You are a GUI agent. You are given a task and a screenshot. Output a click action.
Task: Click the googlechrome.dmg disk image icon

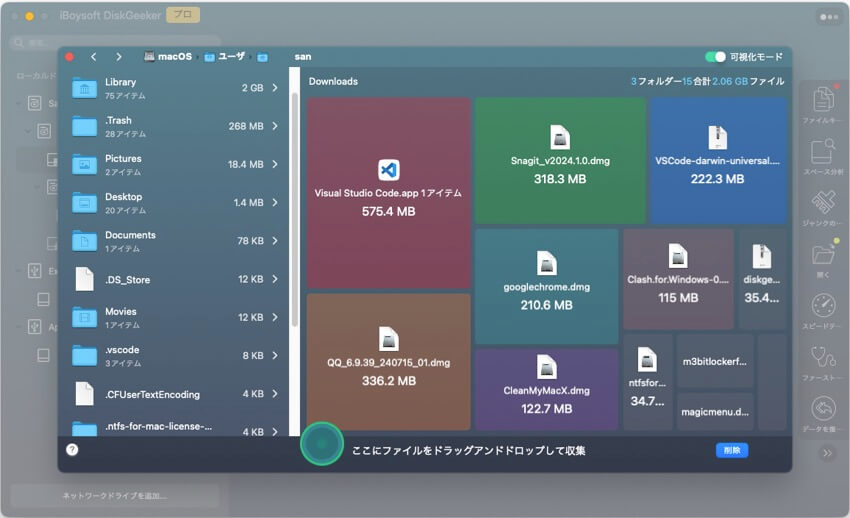(x=546, y=264)
